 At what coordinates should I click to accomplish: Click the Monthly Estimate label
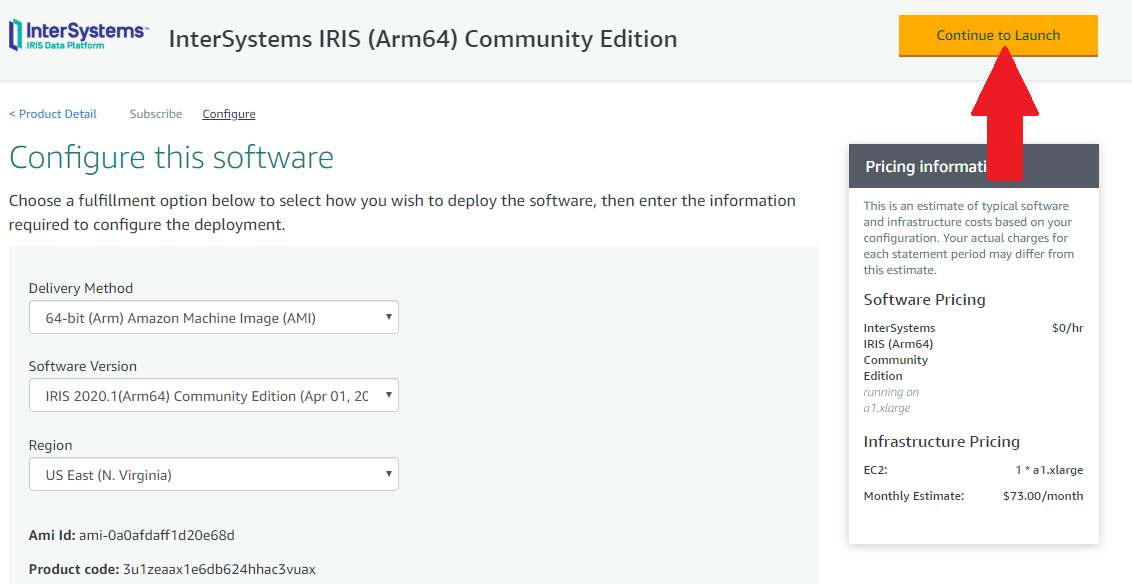pos(914,496)
